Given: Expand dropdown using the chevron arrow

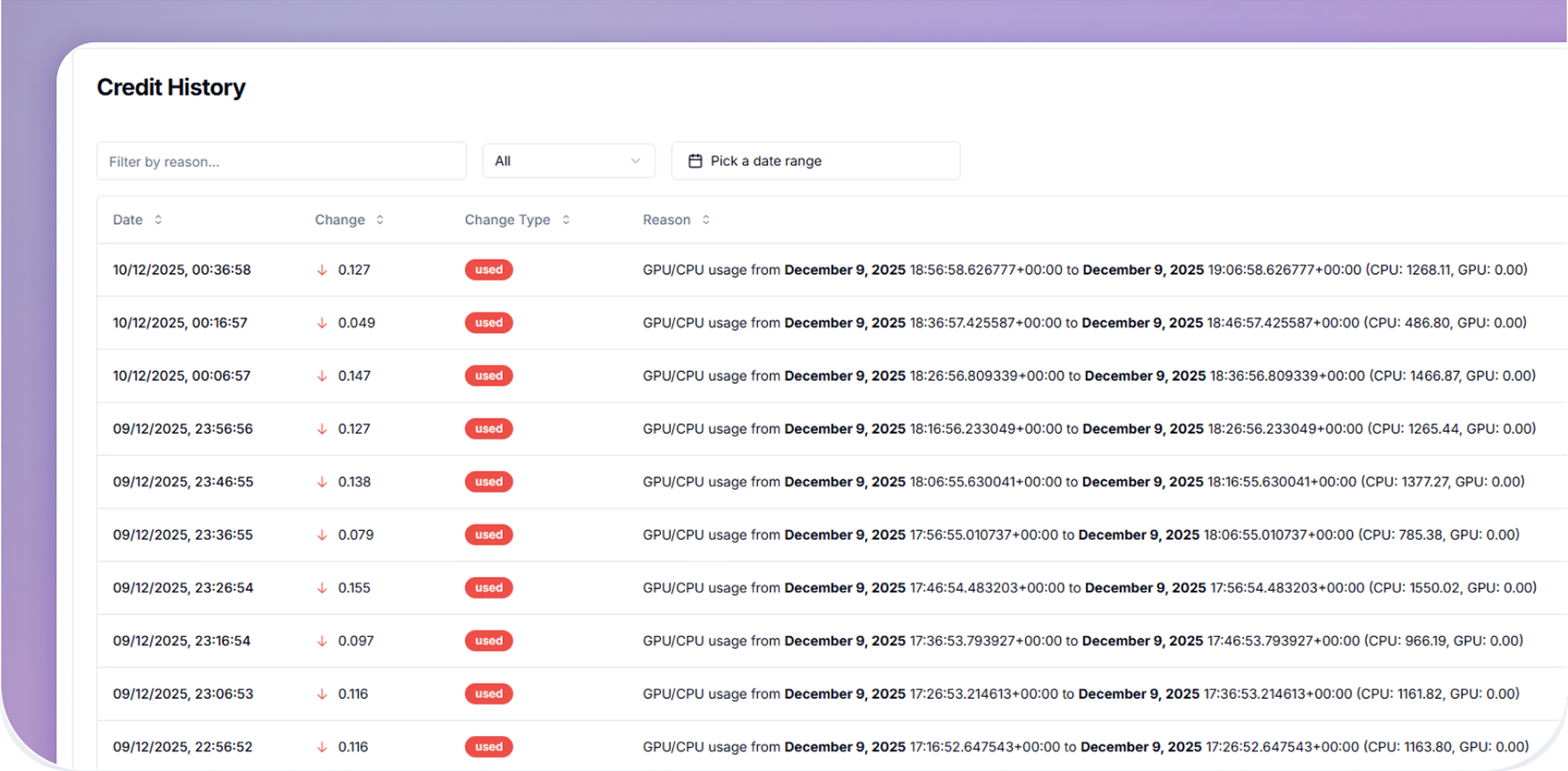Looking at the screenshot, I should click(636, 161).
